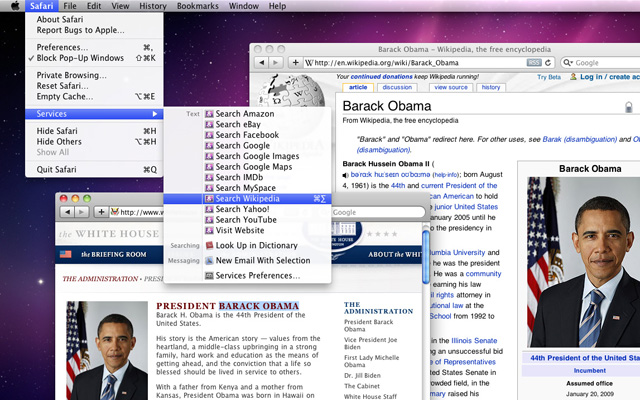Open the History menu
This screenshot has height=400, width=640.
click(x=153, y=6)
